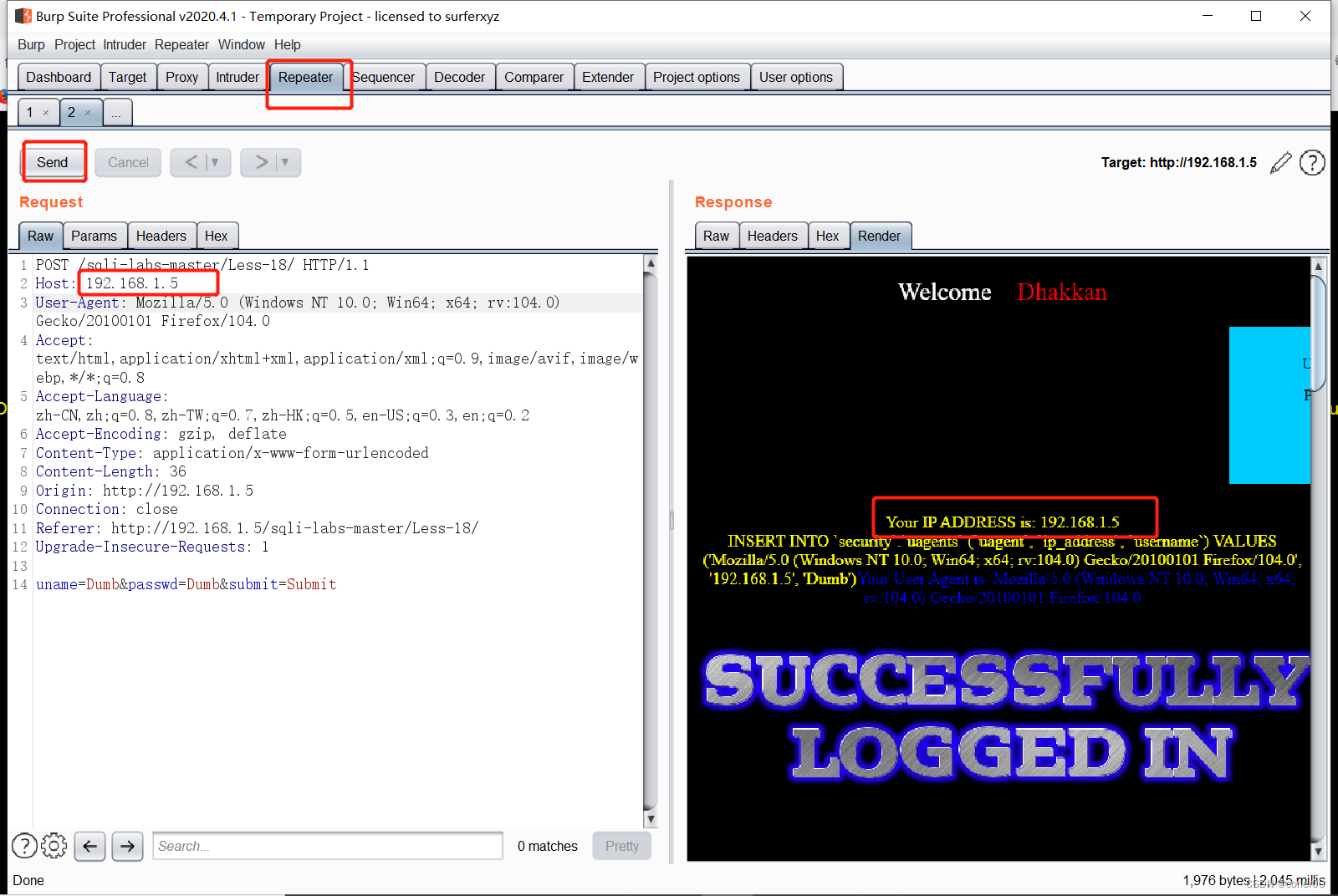The width and height of the screenshot is (1338, 896).
Task: Open request pane settings gear icon
Action: [54, 846]
